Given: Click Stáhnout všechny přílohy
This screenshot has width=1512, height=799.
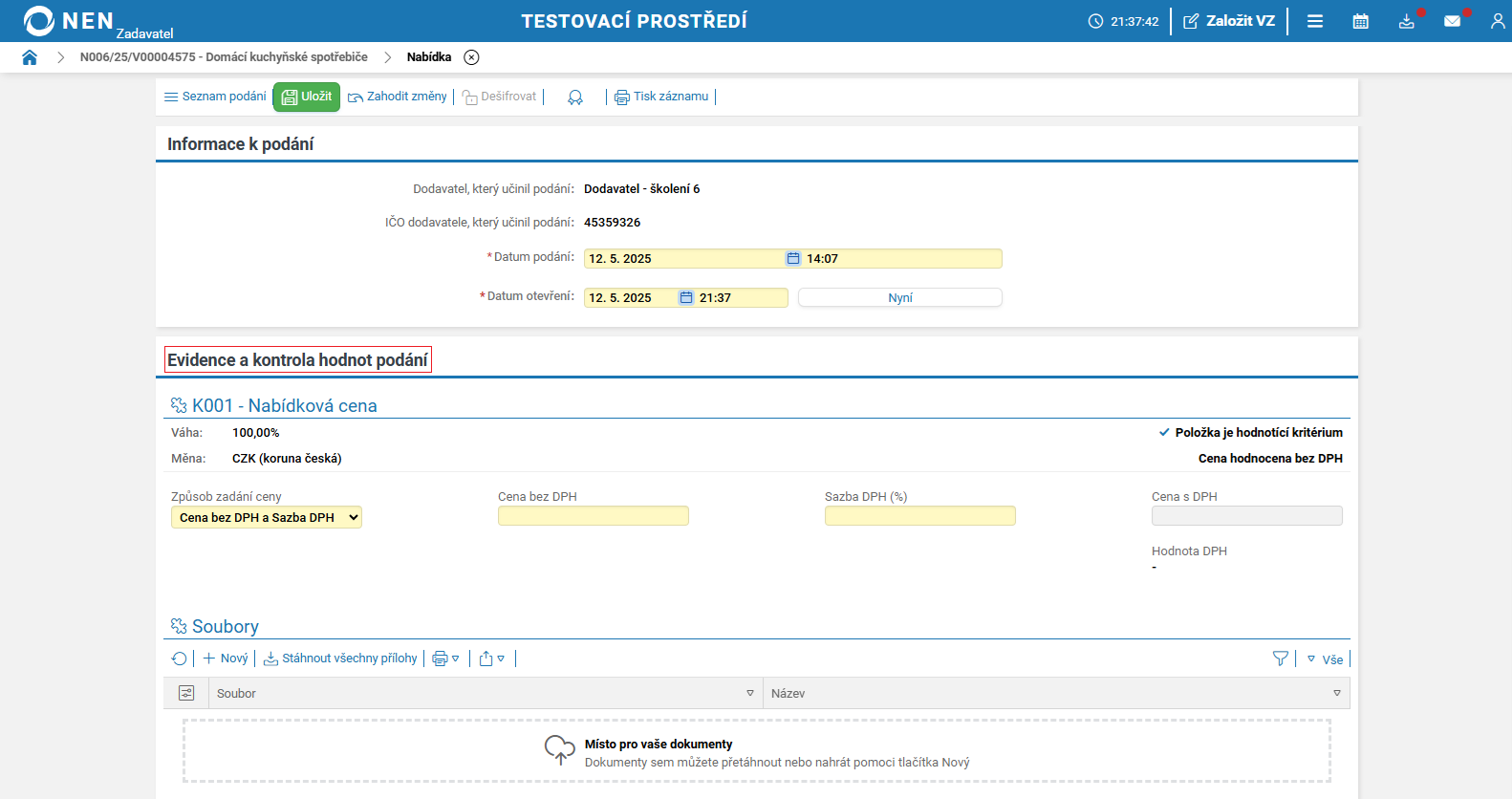Looking at the screenshot, I should tap(340, 659).
